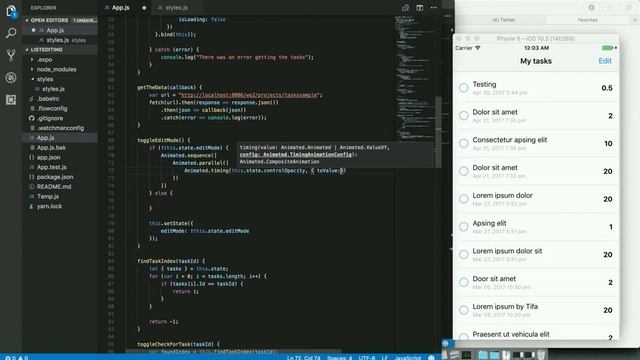Select styles.js under Open Editors

(58, 40)
